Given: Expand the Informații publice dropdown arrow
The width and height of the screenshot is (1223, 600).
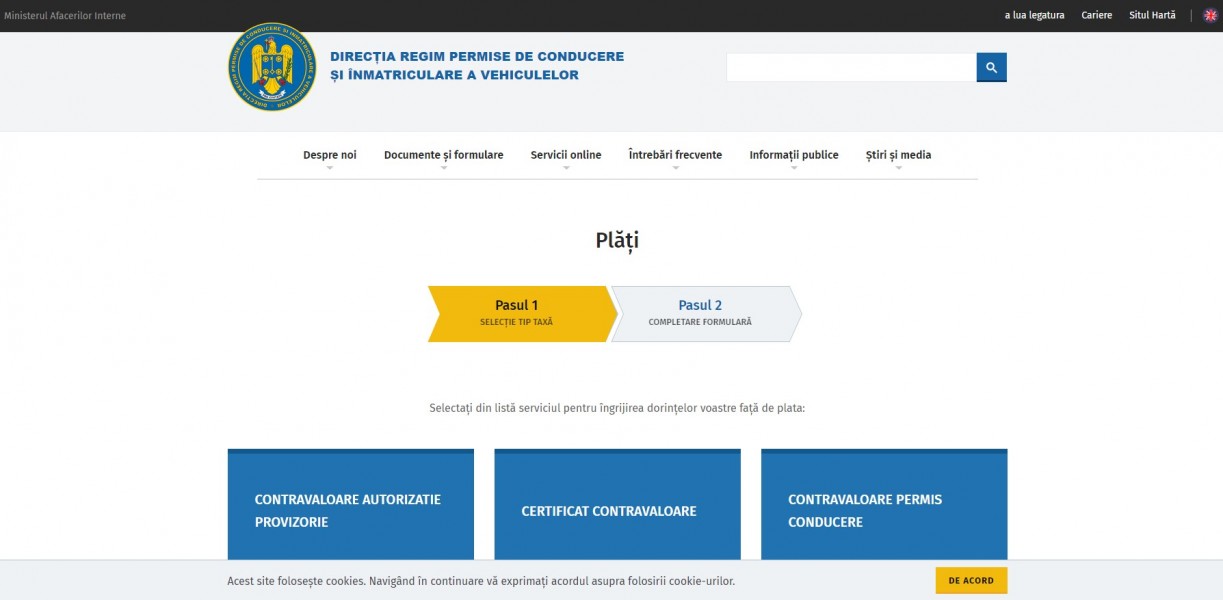Looking at the screenshot, I should [x=794, y=168].
